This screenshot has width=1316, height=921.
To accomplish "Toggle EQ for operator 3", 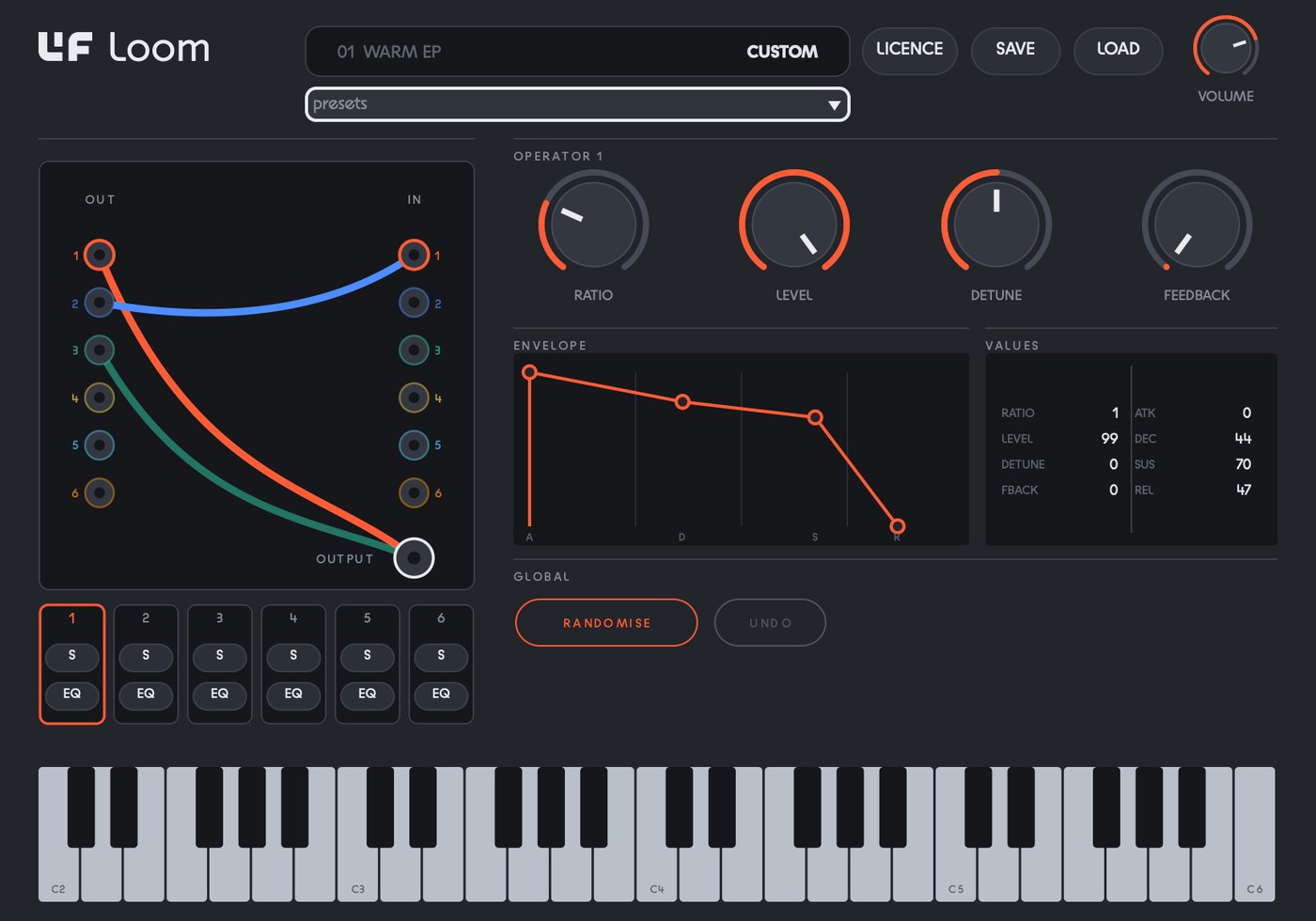I will pyautogui.click(x=220, y=695).
